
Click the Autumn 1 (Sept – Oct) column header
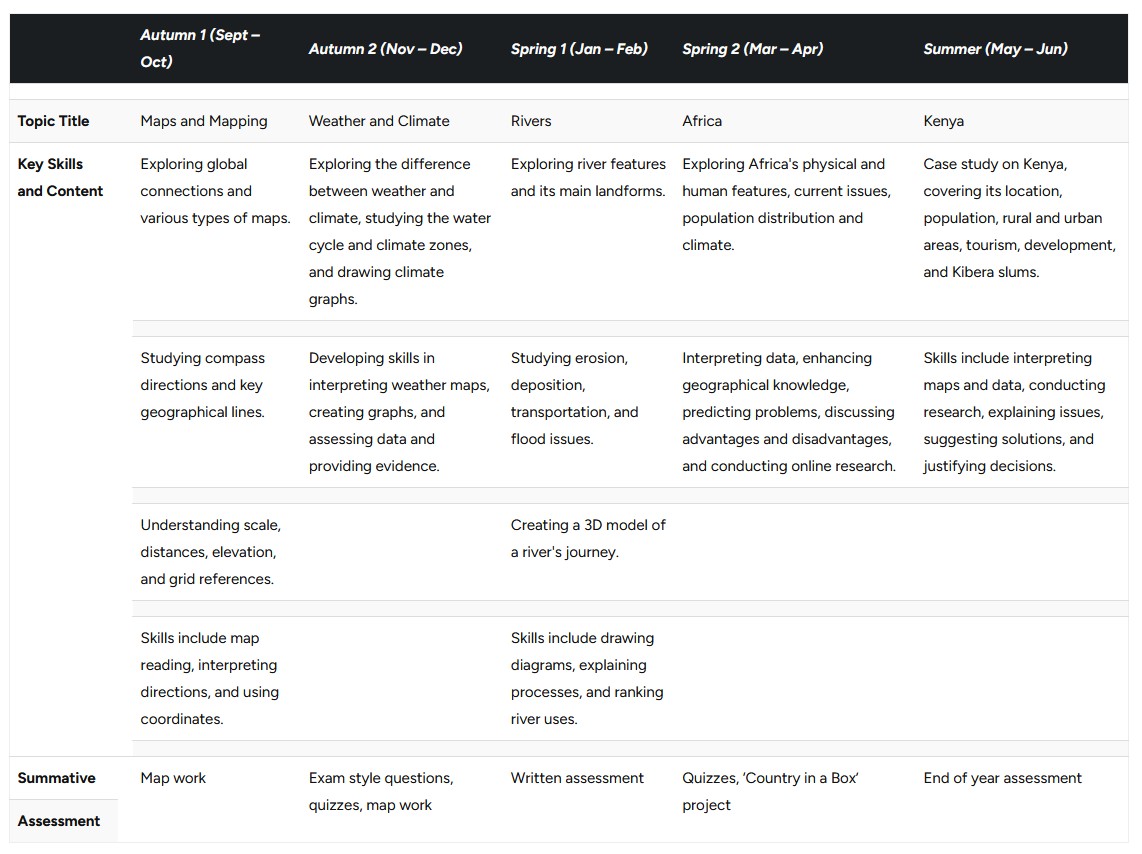pyautogui.click(x=200, y=48)
